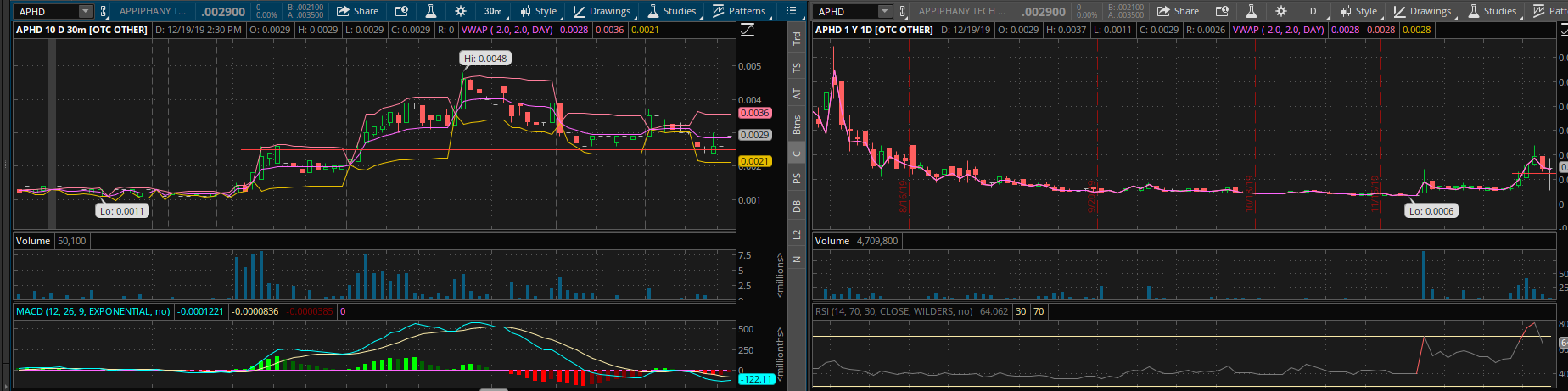Click the symbol description icon in left chart toolbar
Viewport: 1568px width, 391px height.
401,11
